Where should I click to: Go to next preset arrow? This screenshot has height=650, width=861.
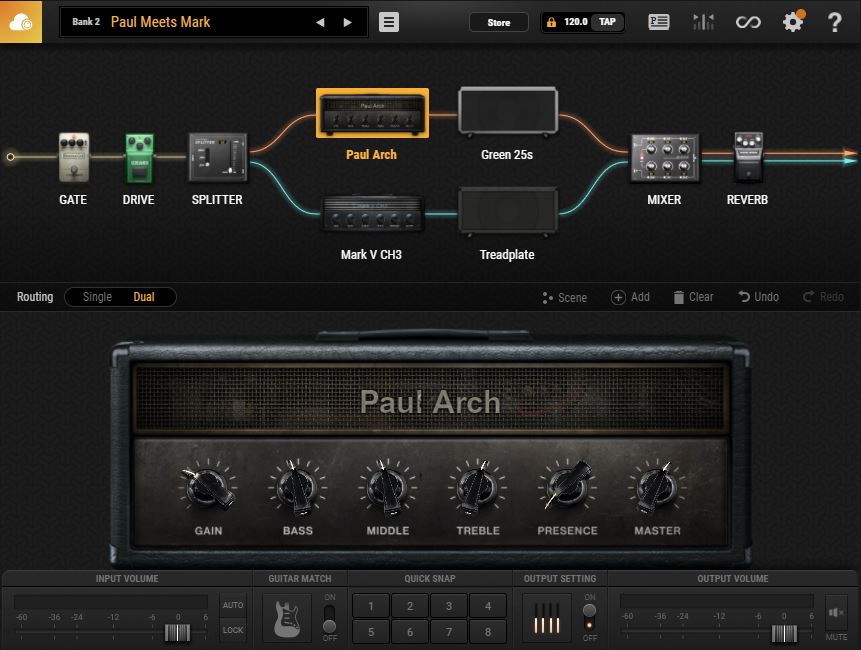tap(348, 23)
